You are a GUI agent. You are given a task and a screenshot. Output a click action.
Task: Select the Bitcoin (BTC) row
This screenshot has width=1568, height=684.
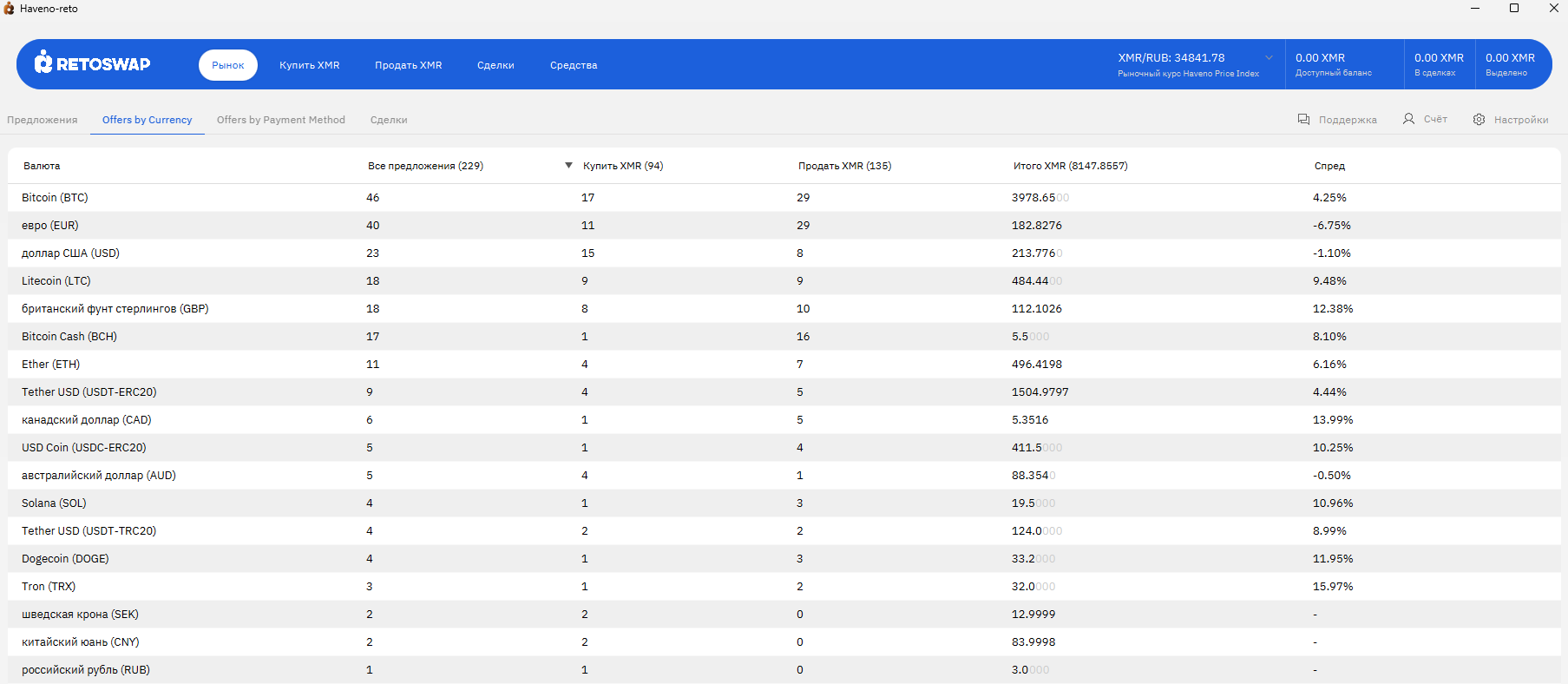click(x=55, y=198)
